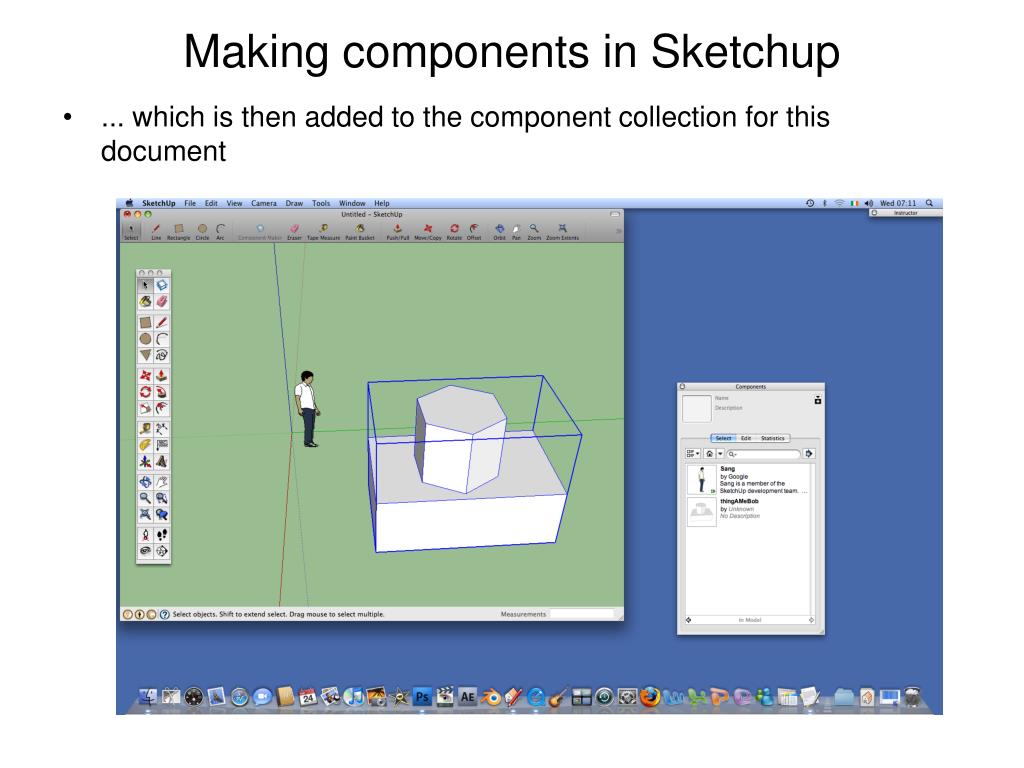This screenshot has width=1024, height=768.
Task: Expand the toolbar overflow chevron
Action: tap(618, 231)
